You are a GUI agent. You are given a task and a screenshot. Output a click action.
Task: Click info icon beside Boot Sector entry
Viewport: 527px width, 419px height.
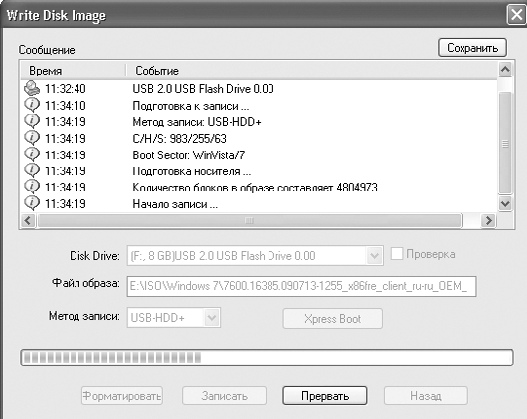click(32, 154)
